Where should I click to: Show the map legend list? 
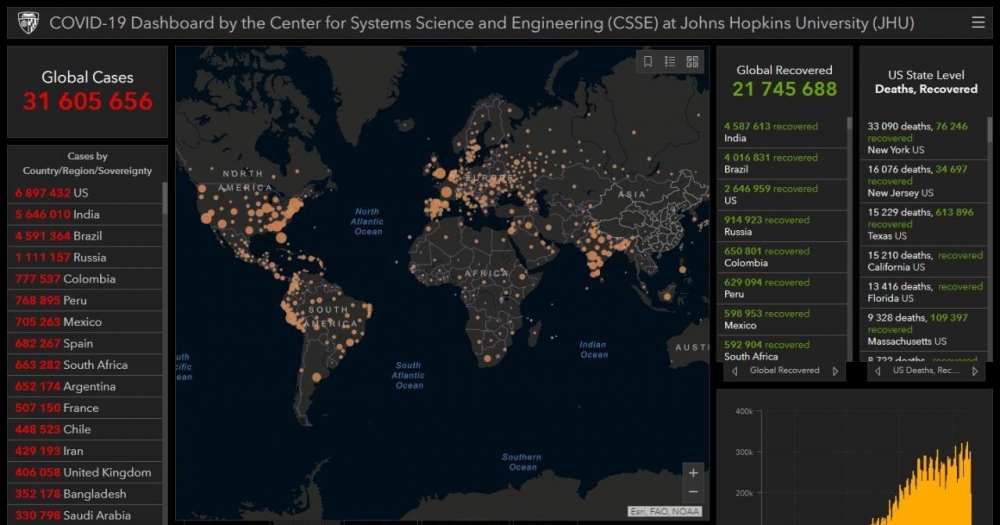670,62
